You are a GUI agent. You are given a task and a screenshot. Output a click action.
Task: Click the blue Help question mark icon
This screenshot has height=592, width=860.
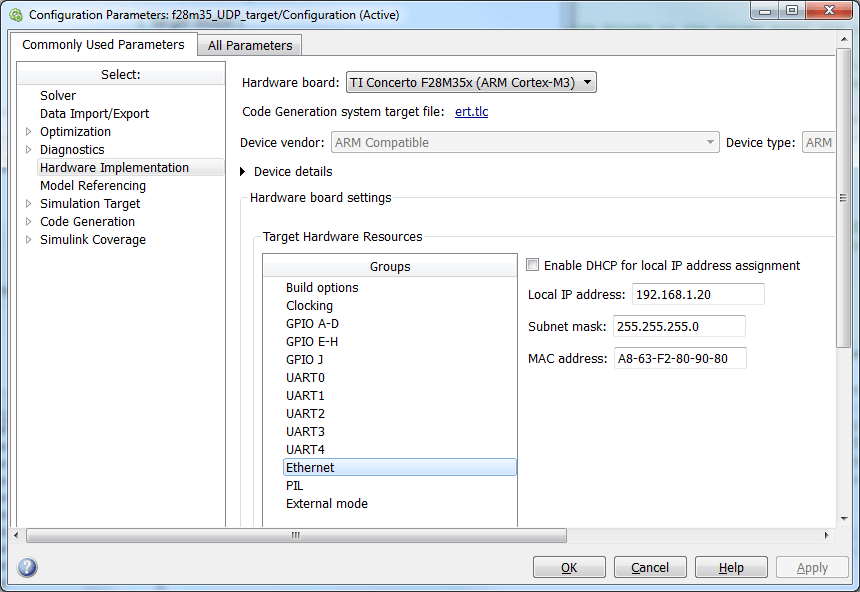[x=27, y=567]
